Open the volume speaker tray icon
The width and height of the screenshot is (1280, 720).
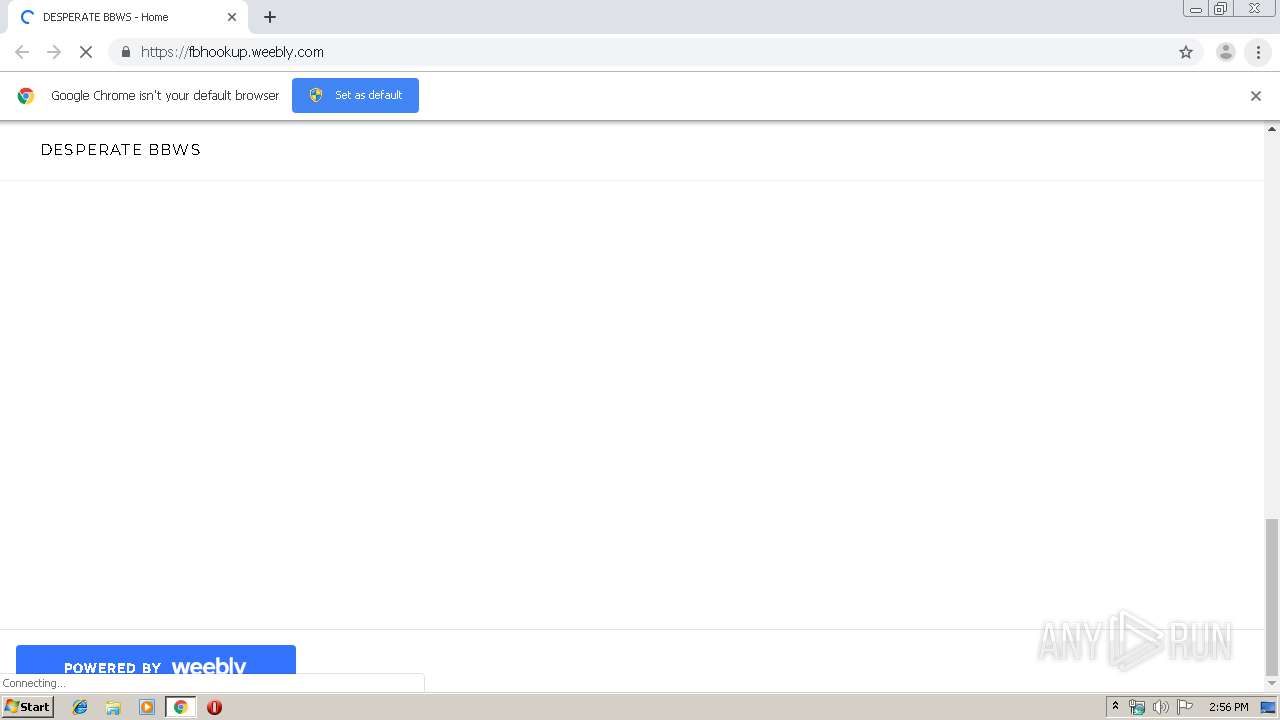1160,707
